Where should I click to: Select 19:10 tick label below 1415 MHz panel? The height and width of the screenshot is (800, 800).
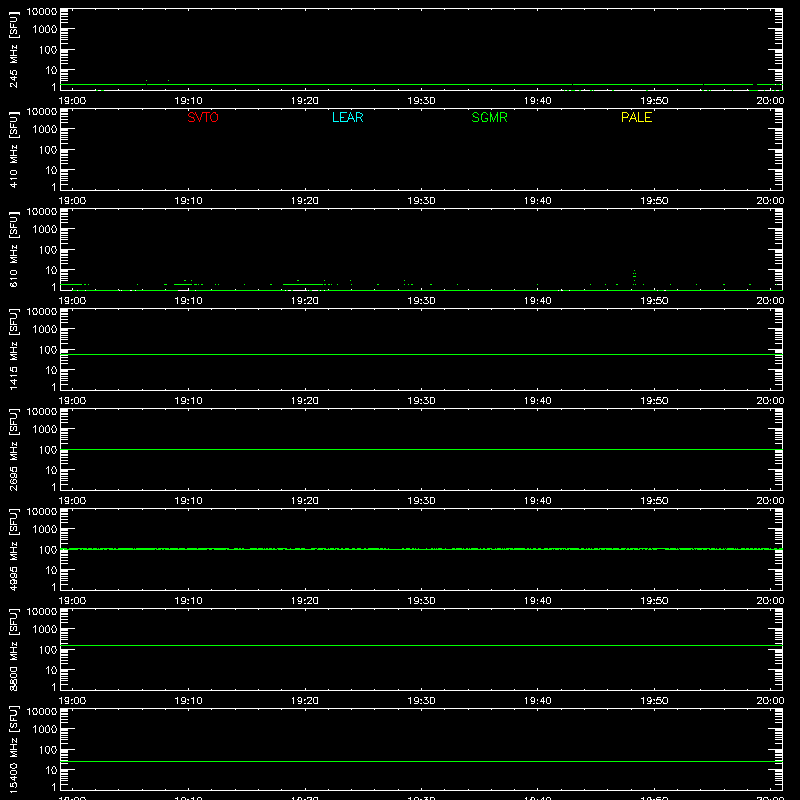pyautogui.click(x=189, y=401)
